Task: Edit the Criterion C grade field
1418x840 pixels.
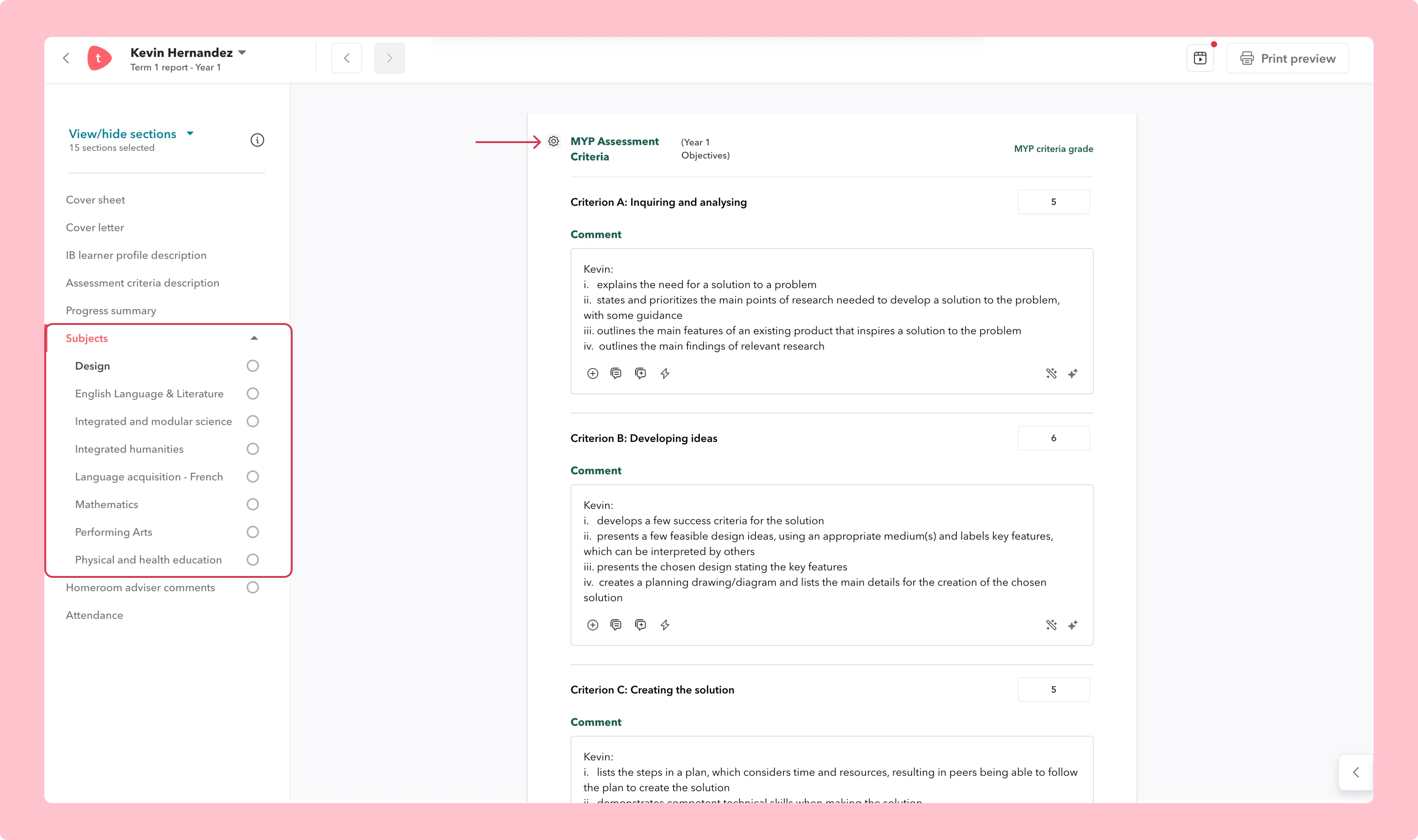Action: coord(1053,690)
